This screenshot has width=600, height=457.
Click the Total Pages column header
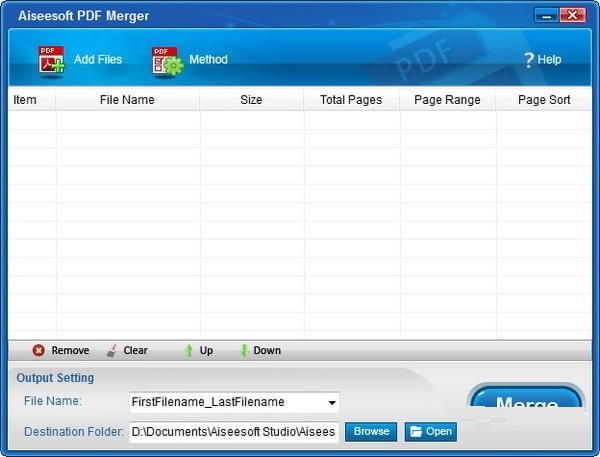click(x=351, y=100)
